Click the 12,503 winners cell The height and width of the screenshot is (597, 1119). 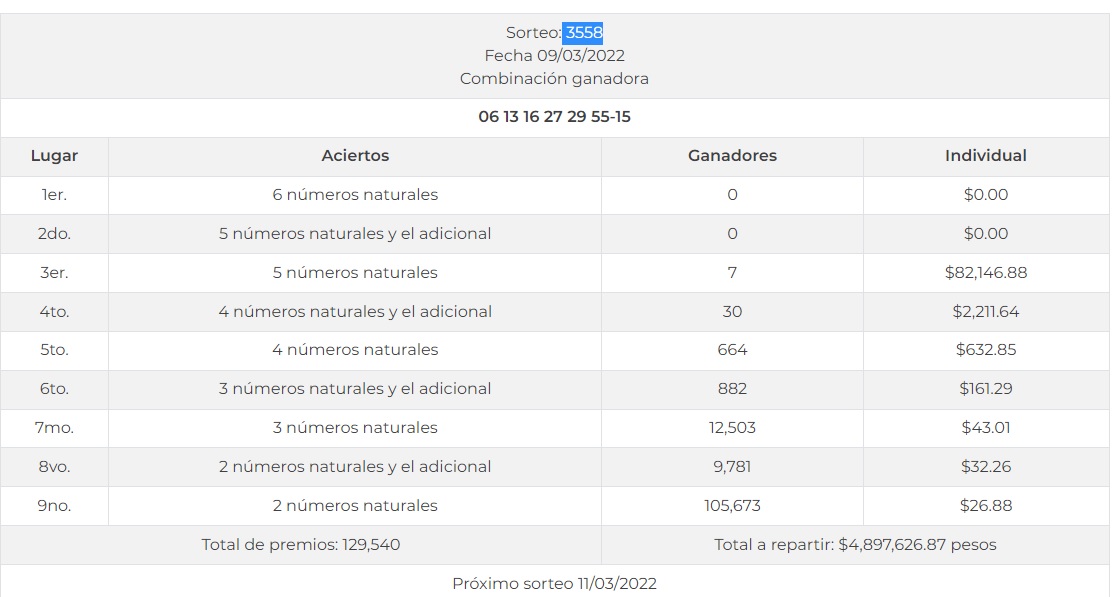[x=732, y=428]
